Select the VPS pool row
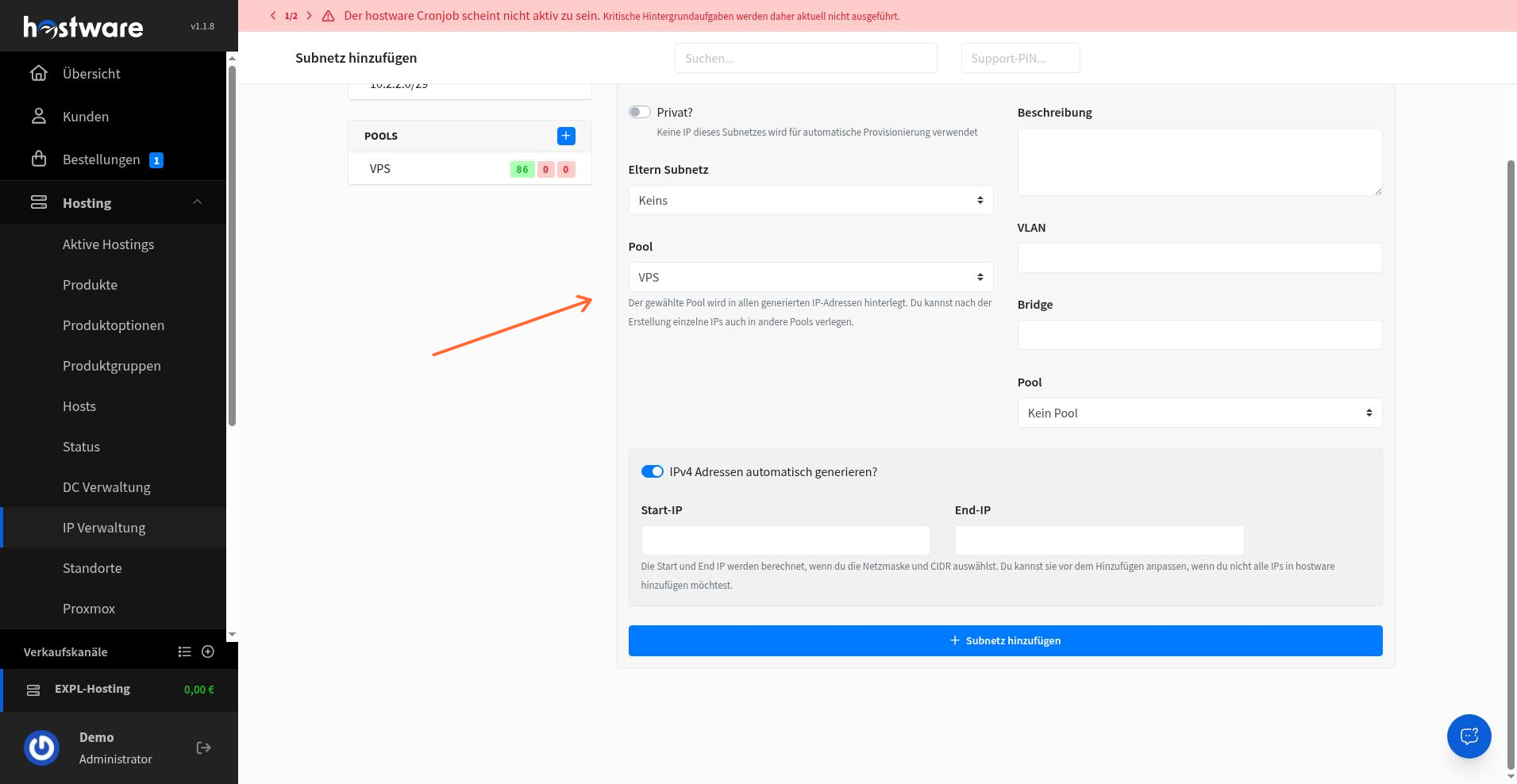The width and height of the screenshot is (1517, 784). tap(470, 168)
